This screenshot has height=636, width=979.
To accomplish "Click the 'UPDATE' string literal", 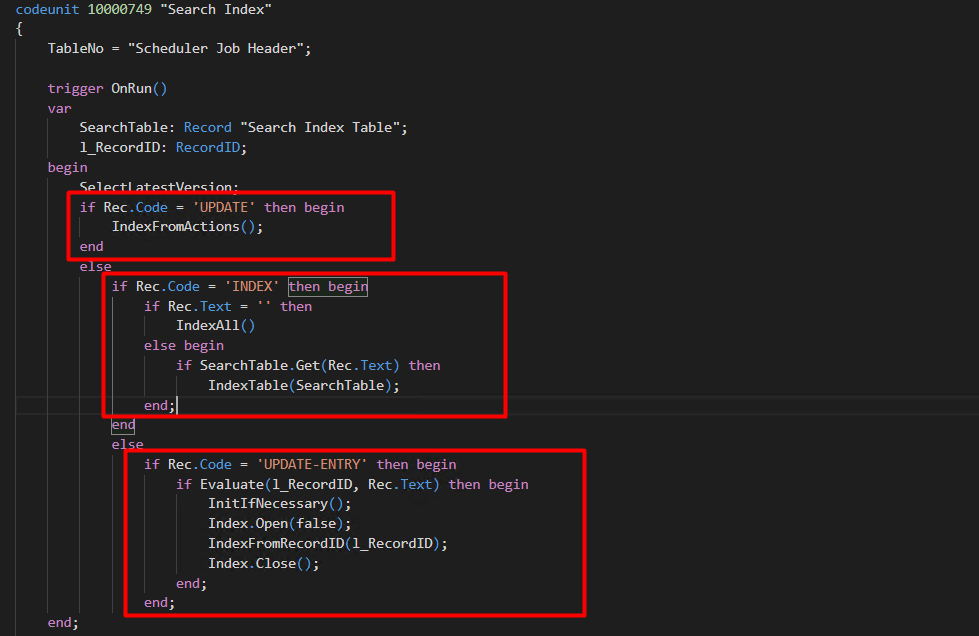I will tap(224, 207).
